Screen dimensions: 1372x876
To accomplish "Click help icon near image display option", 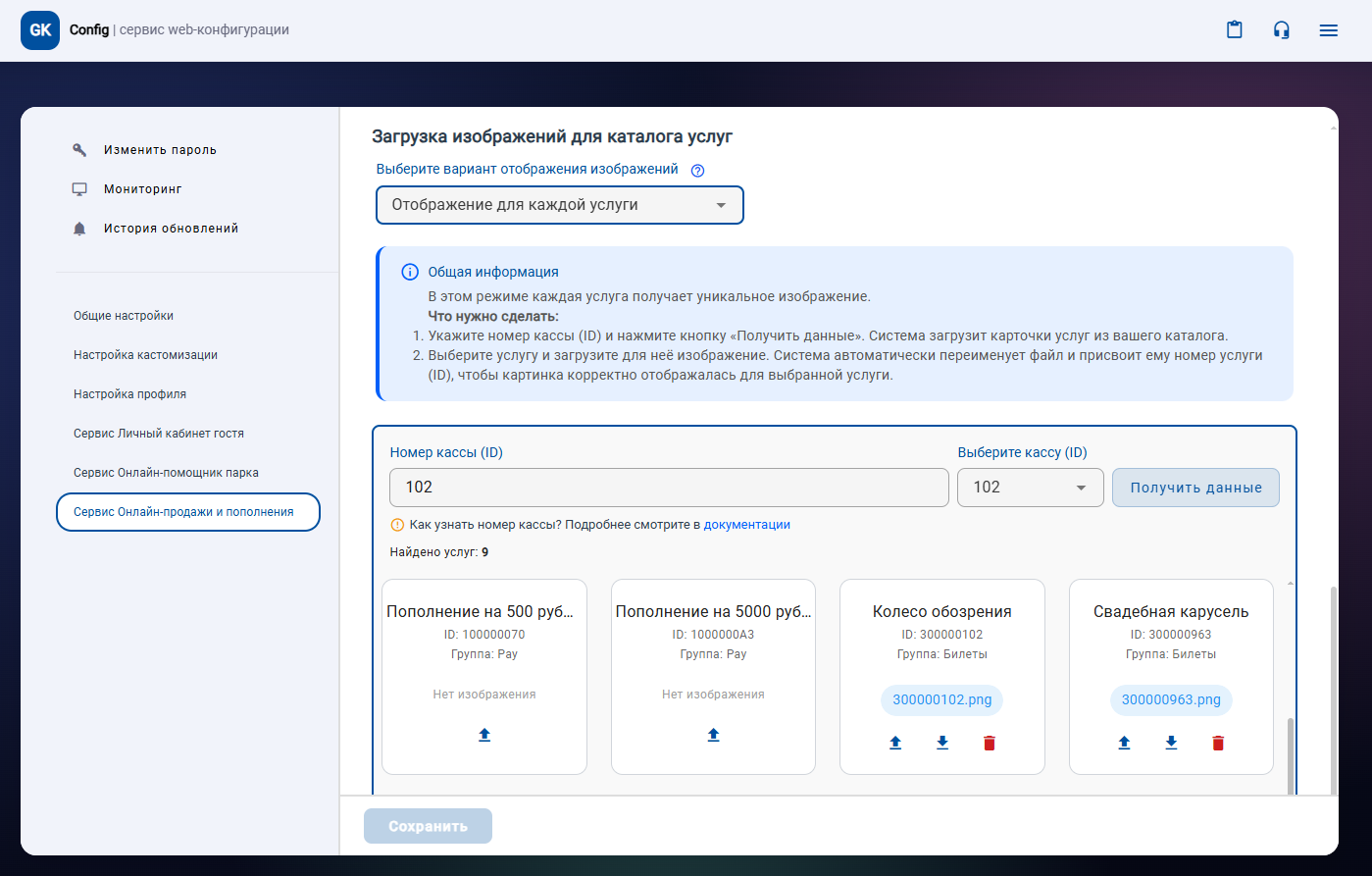I will click(x=697, y=170).
